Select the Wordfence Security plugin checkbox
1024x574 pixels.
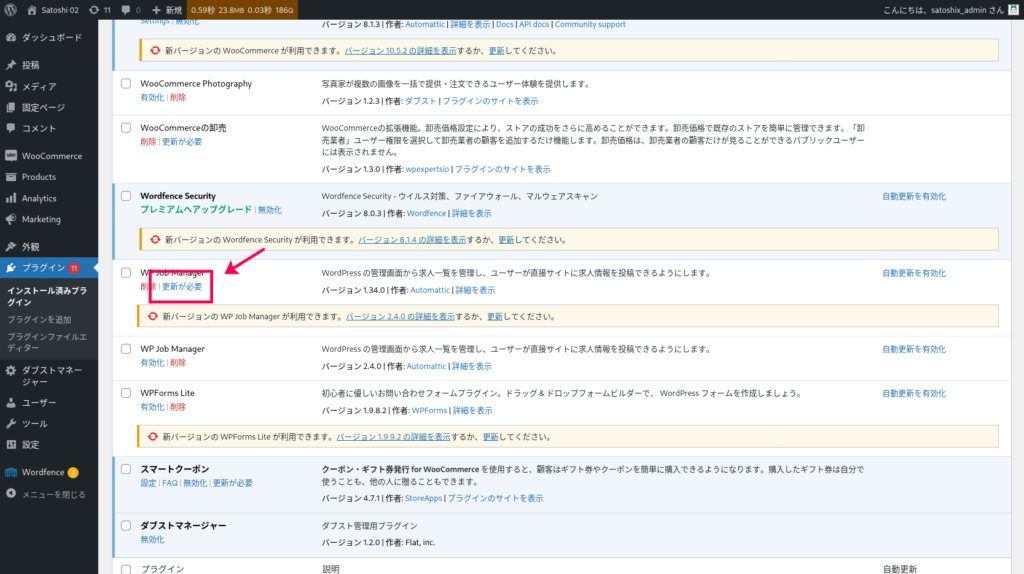coord(126,196)
